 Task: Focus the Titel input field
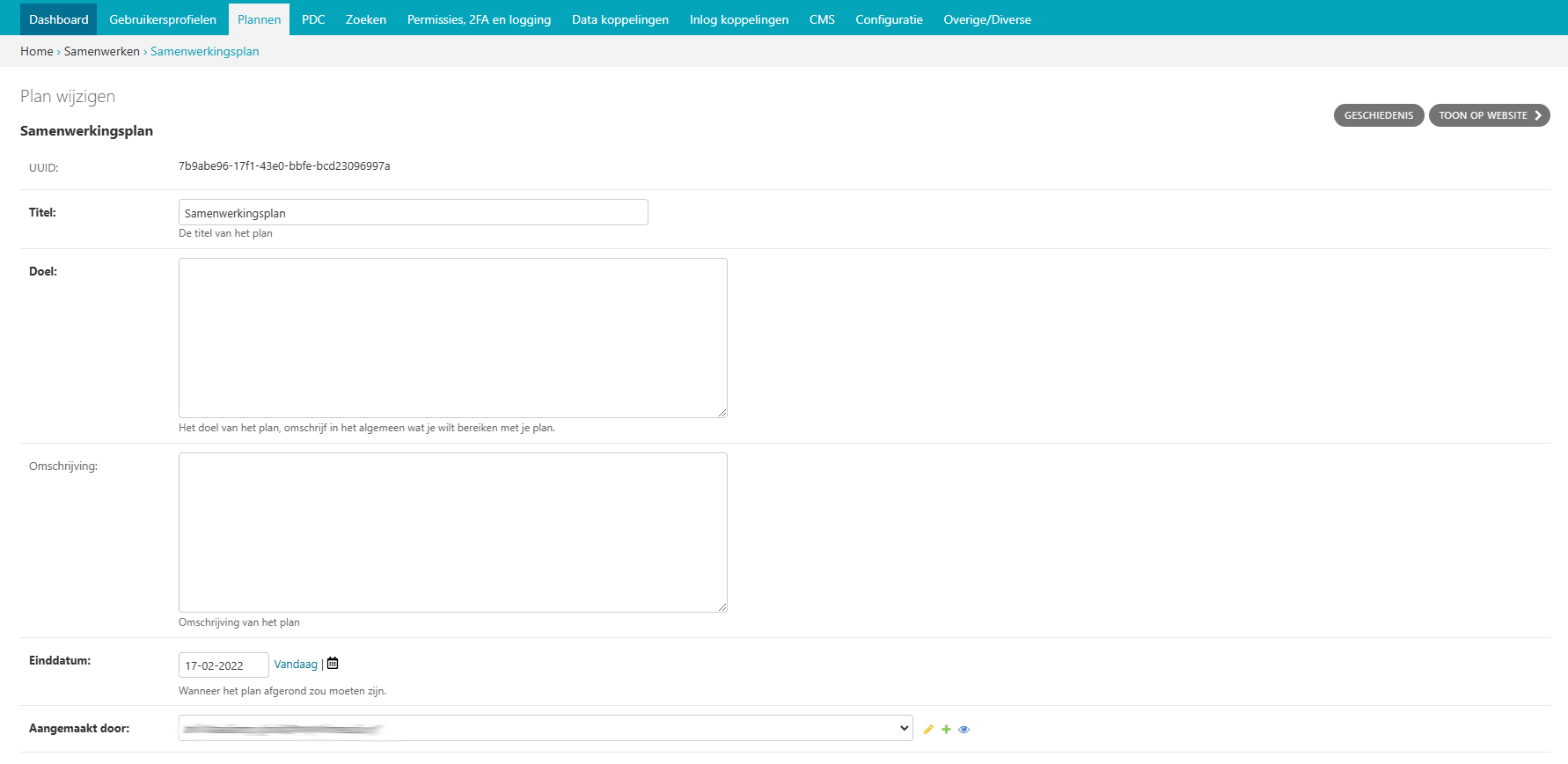tap(413, 213)
